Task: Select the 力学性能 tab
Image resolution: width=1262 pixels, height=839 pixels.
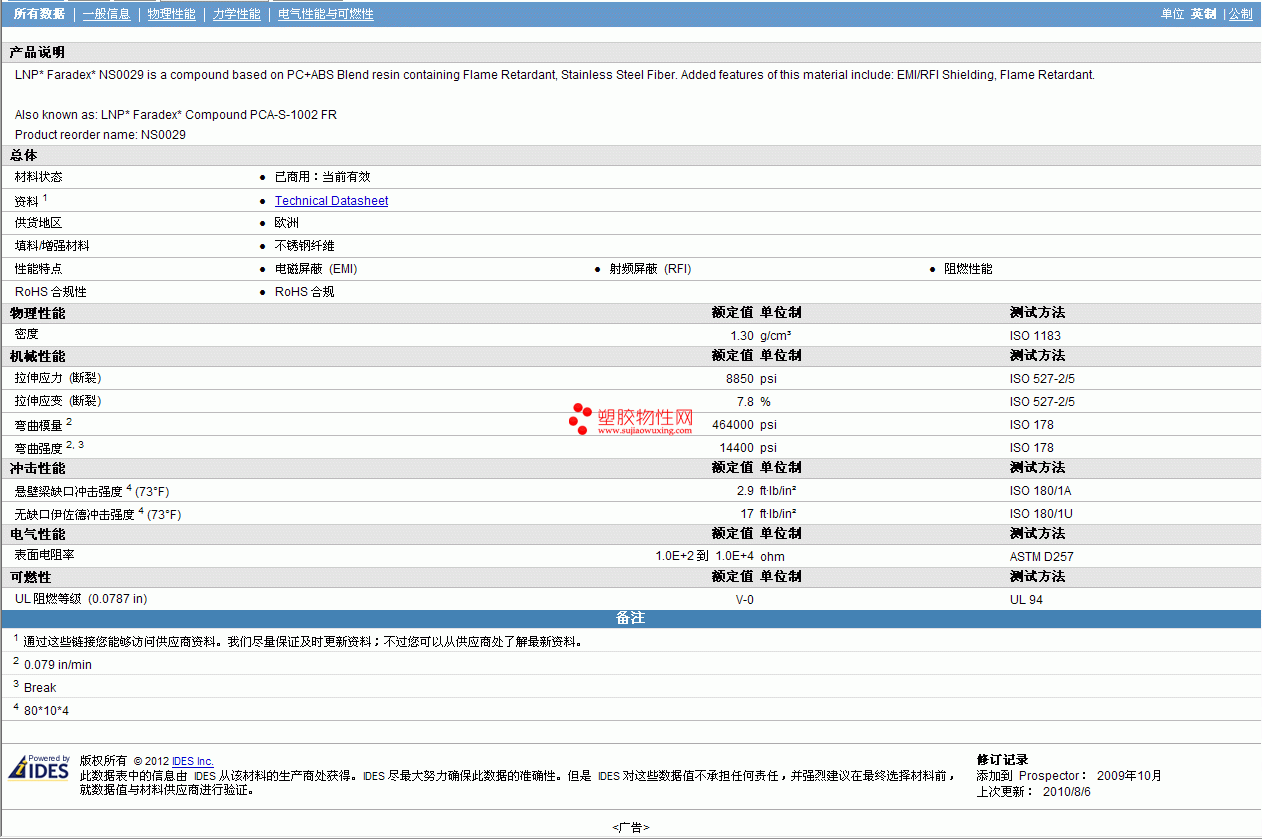Action: point(236,14)
